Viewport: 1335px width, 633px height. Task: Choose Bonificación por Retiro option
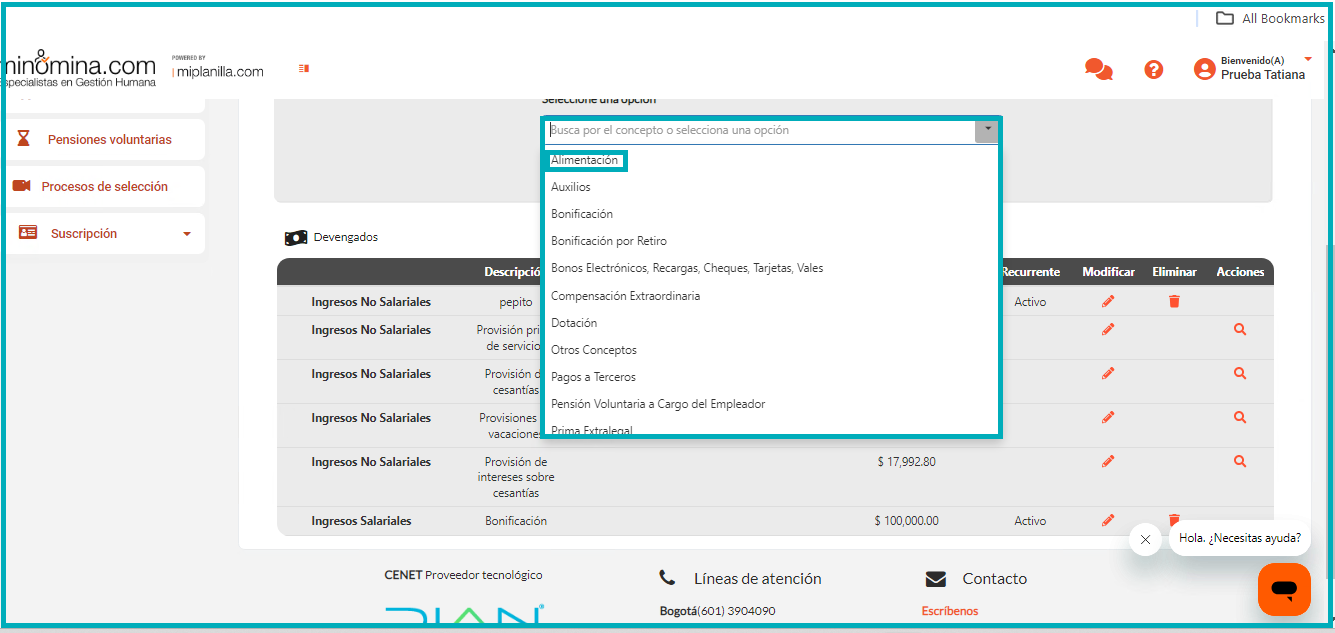608,241
